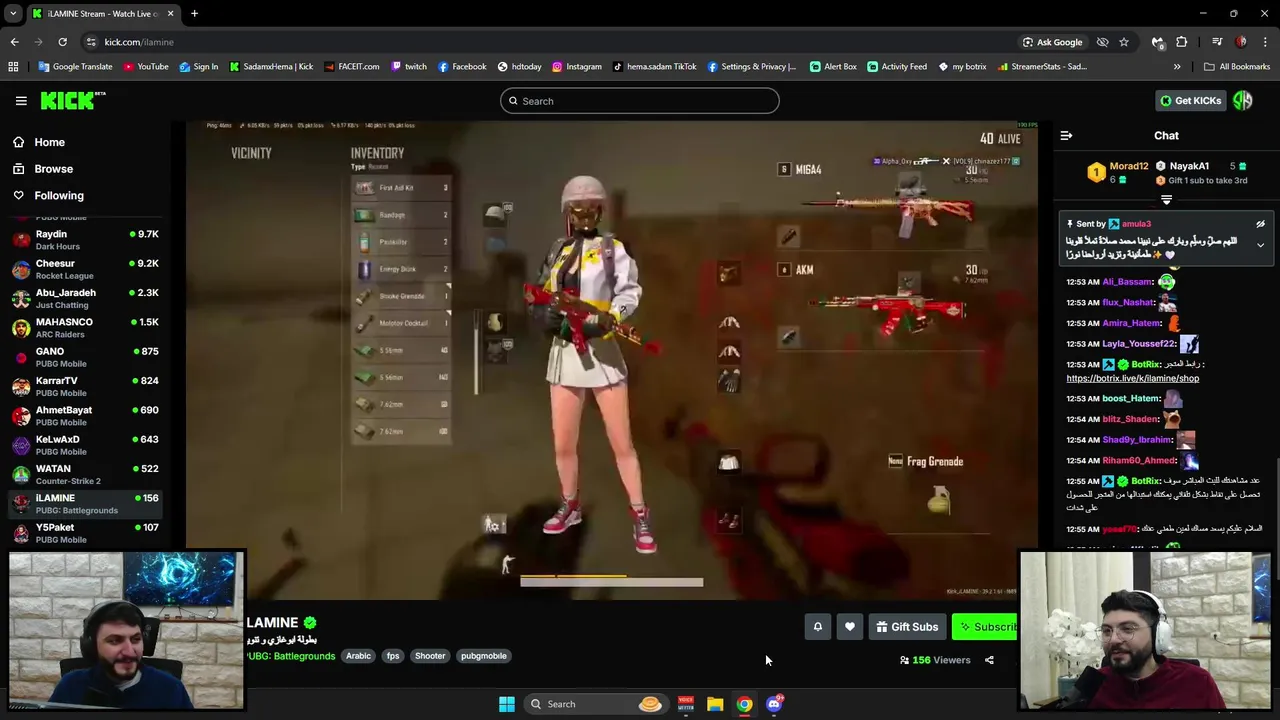Bookmark this page with star icon
This screenshot has height=720, width=1280.
tap(1124, 42)
